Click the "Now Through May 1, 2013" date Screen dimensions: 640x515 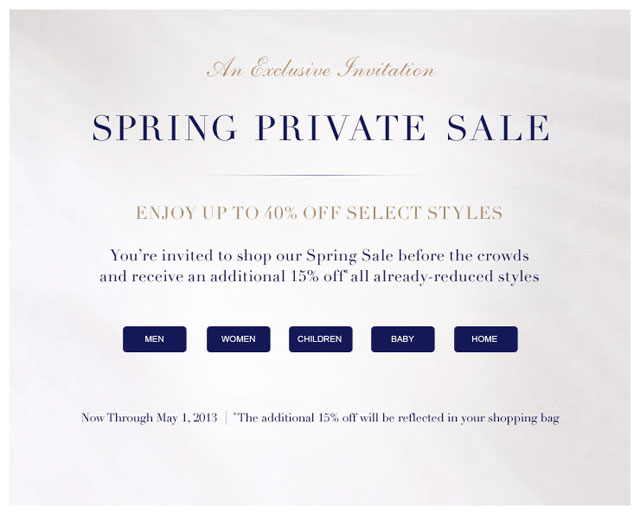pyautogui.click(x=149, y=418)
